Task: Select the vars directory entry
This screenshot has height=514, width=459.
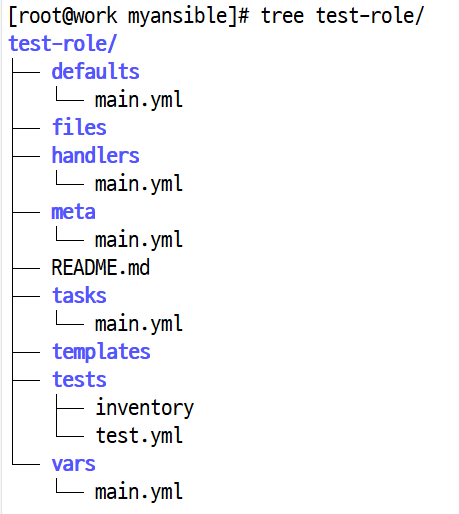Action: click(x=73, y=464)
